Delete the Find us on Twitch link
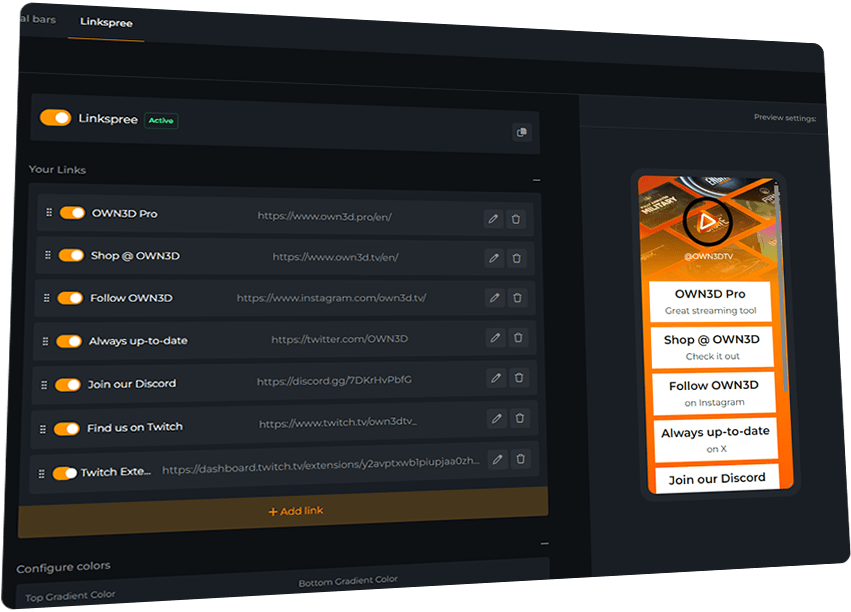851x612 pixels. click(x=520, y=418)
